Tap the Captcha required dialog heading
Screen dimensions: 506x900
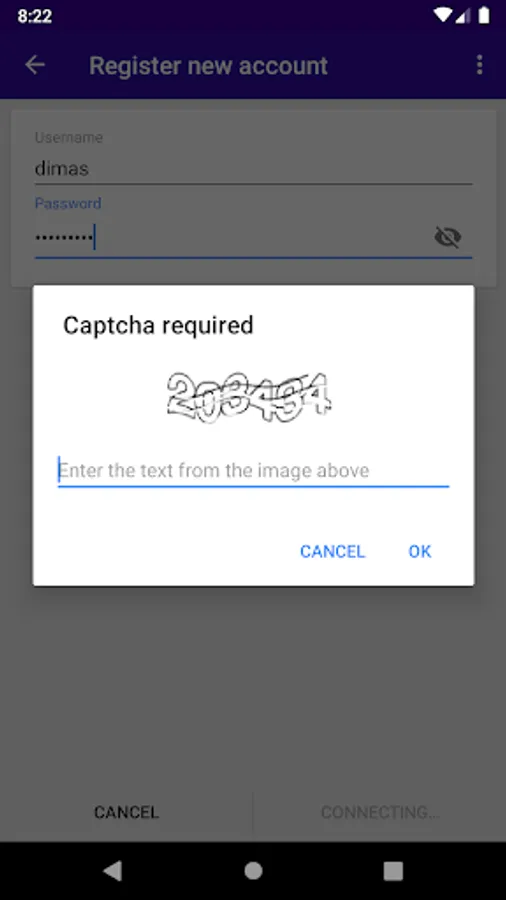click(158, 325)
